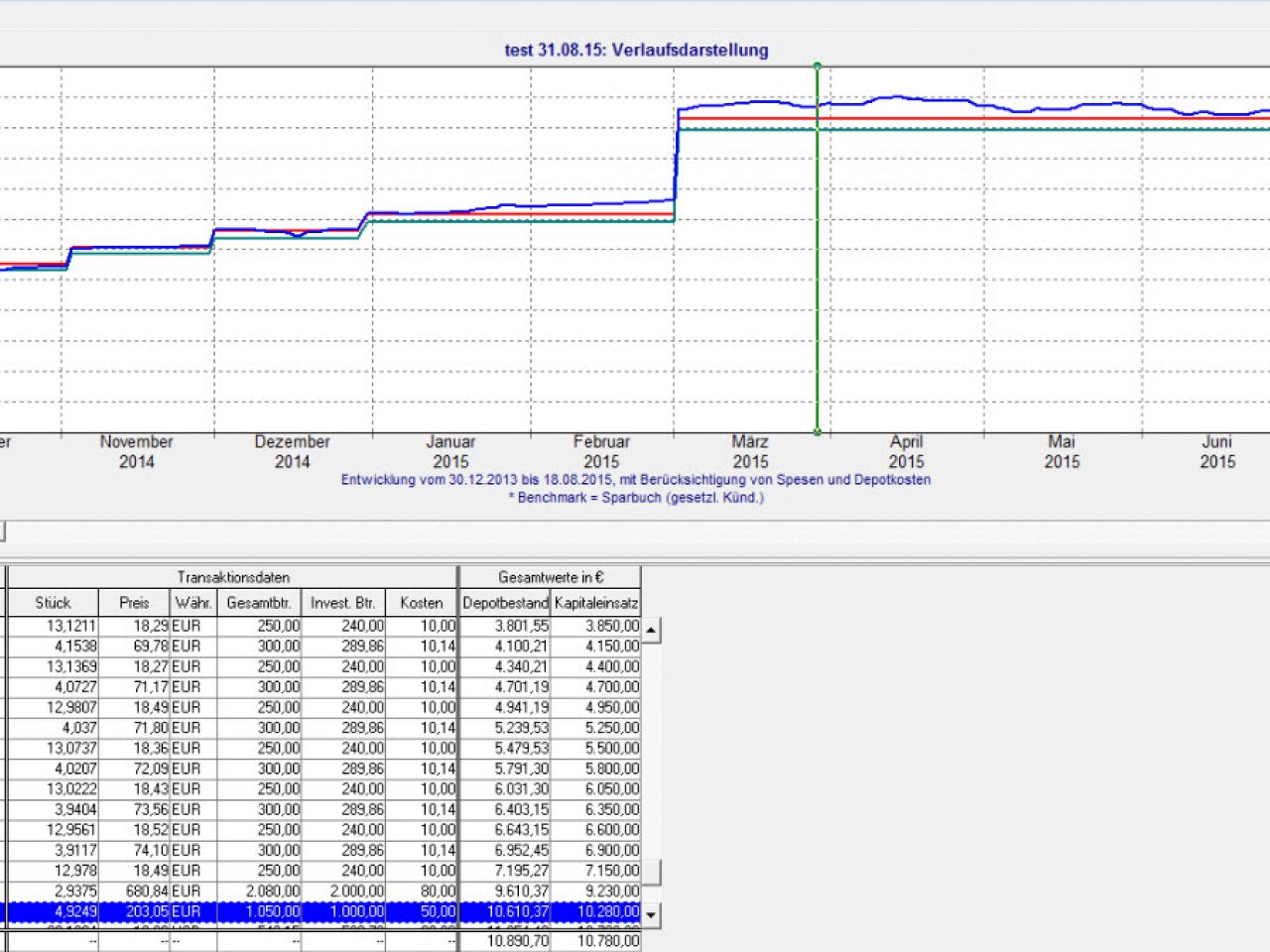The width and height of the screenshot is (1270, 952).
Task: Sort by the Gesamtbtr. column header
Action: point(258,603)
